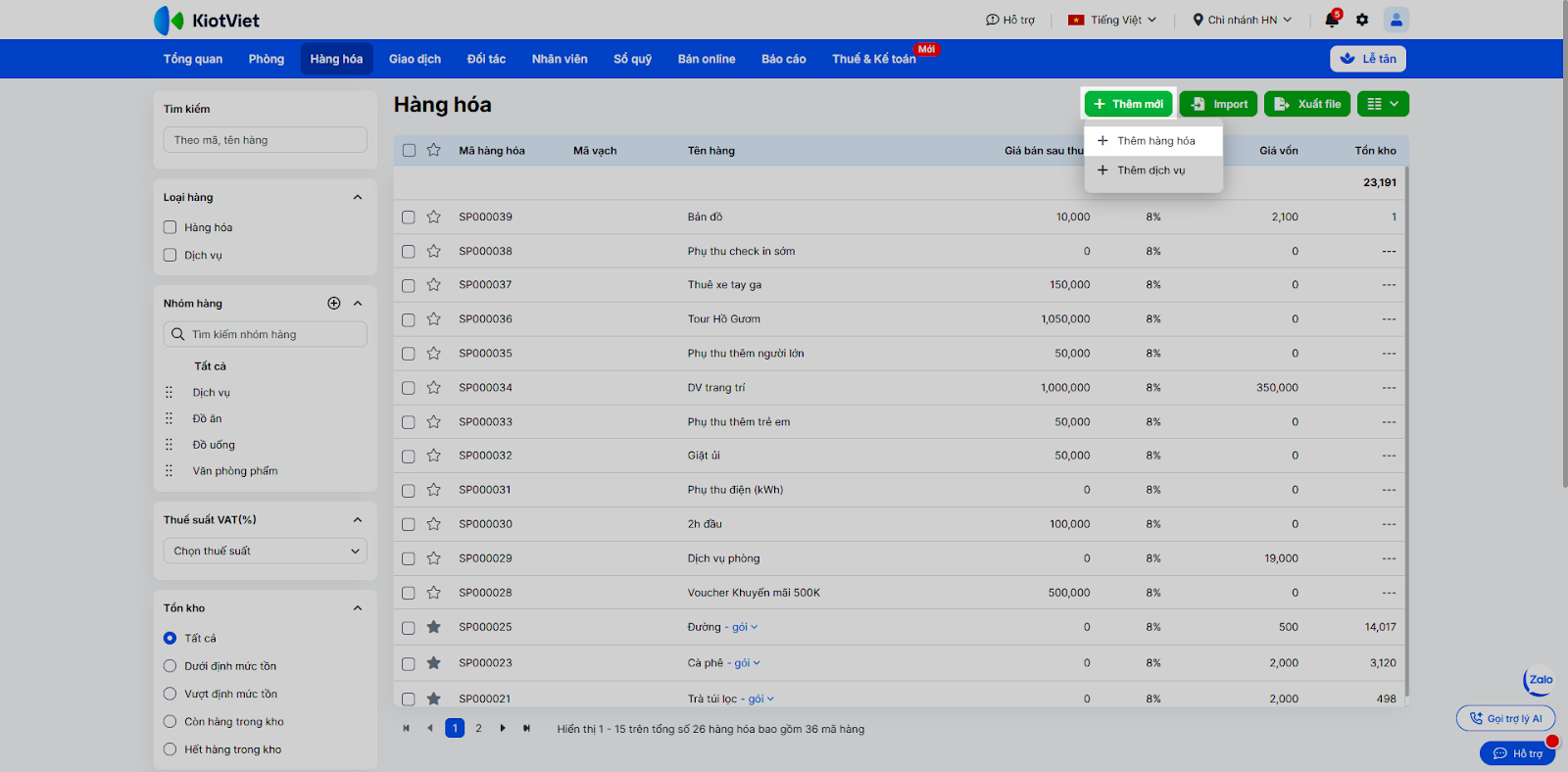Open the notification bell
Viewport: 1568px width, 772px height.
tap(1332, 20)
